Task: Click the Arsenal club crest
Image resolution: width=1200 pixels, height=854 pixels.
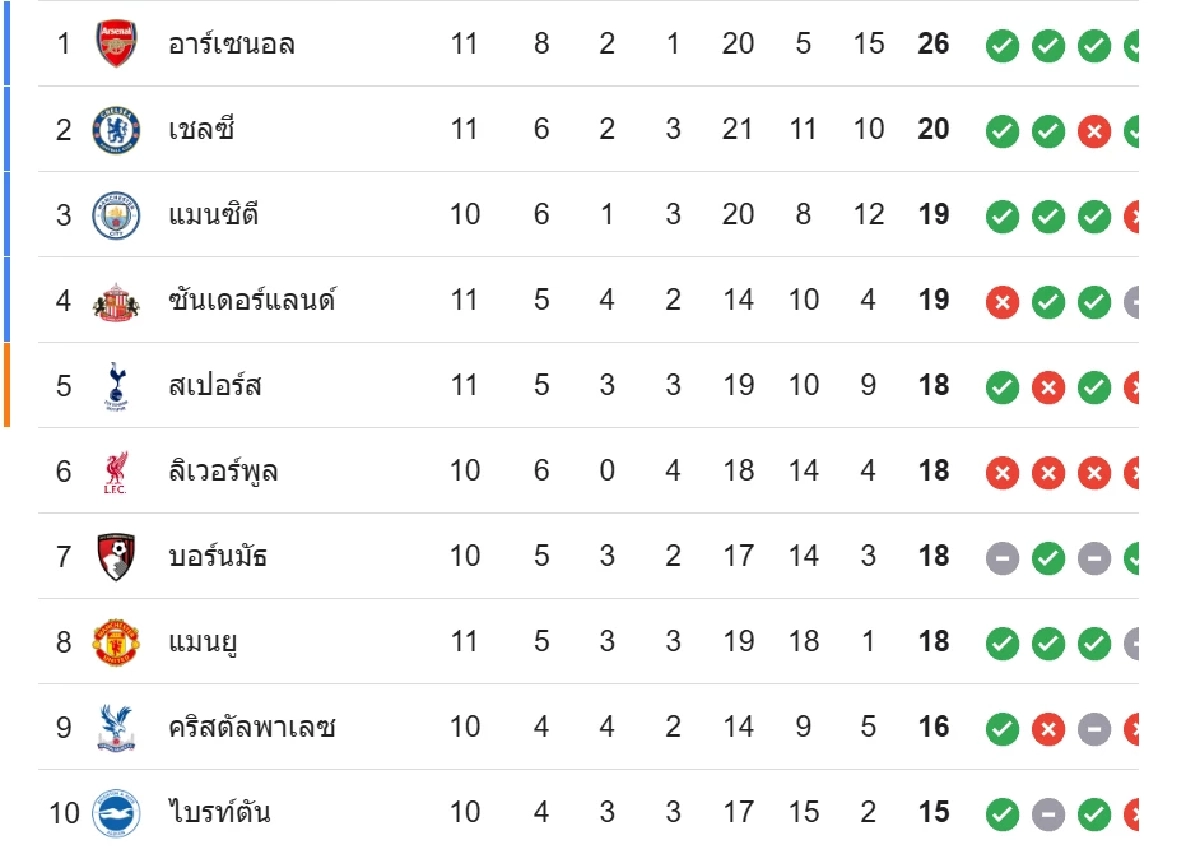Action: [x=116, y=44]
